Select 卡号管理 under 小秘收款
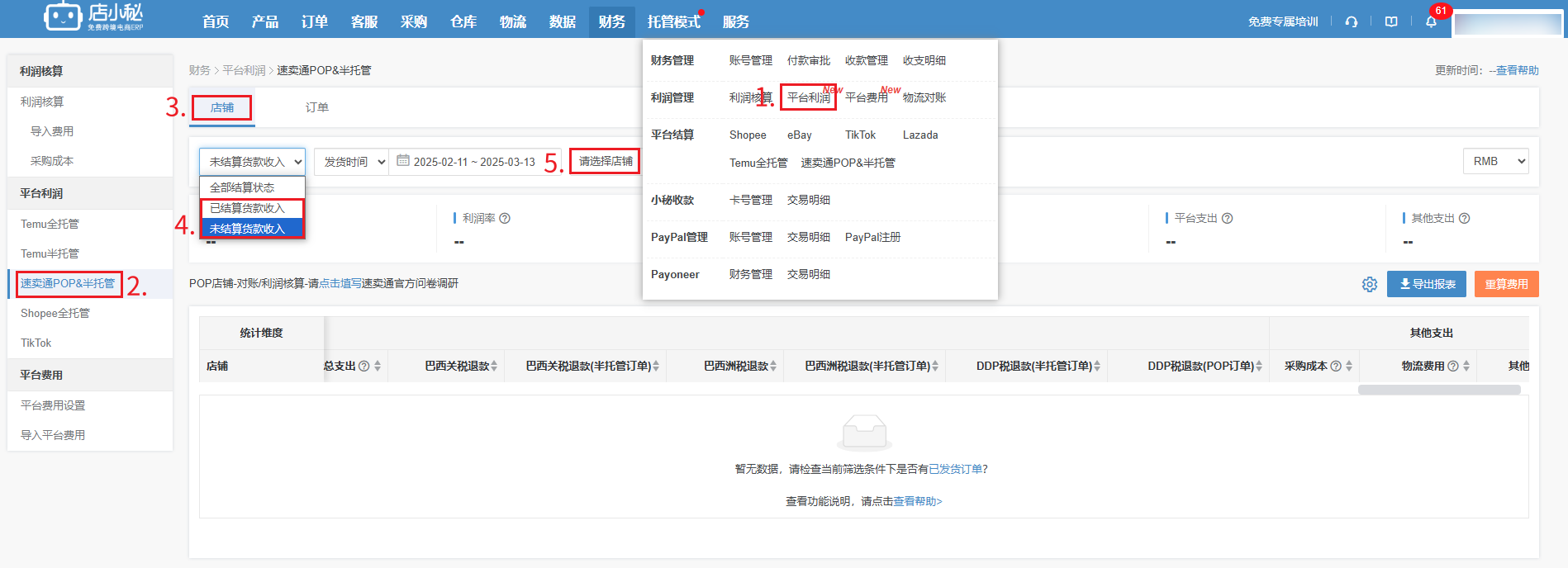 click(751, 200)
